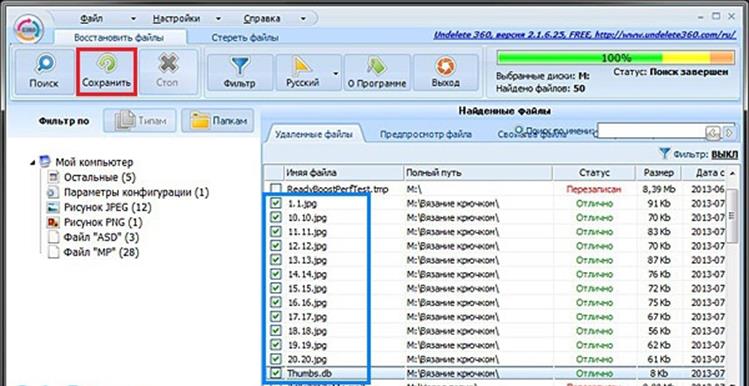Click previous search result arrow button
749x386 pixels.
[x=713, y=133]
